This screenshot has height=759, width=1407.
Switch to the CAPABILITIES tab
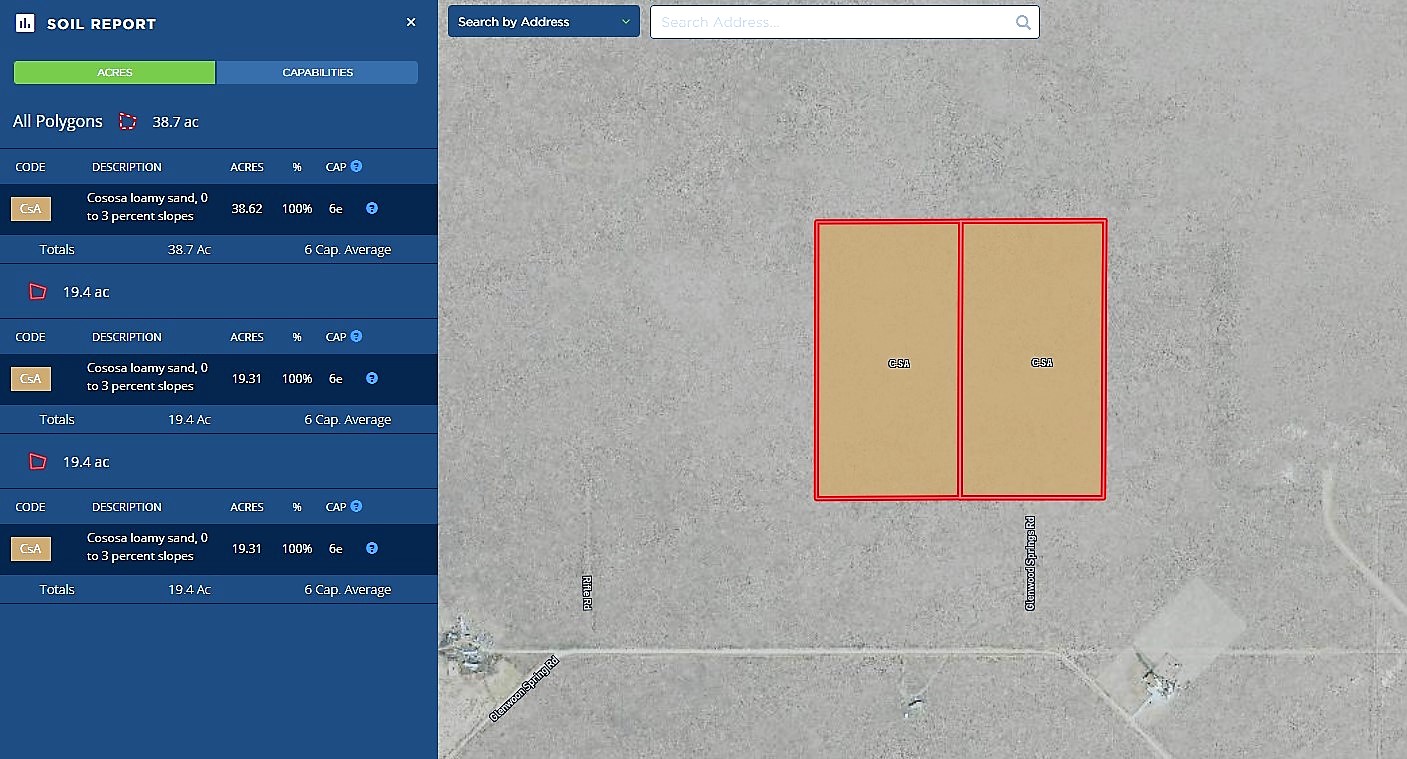coord(317,73)
